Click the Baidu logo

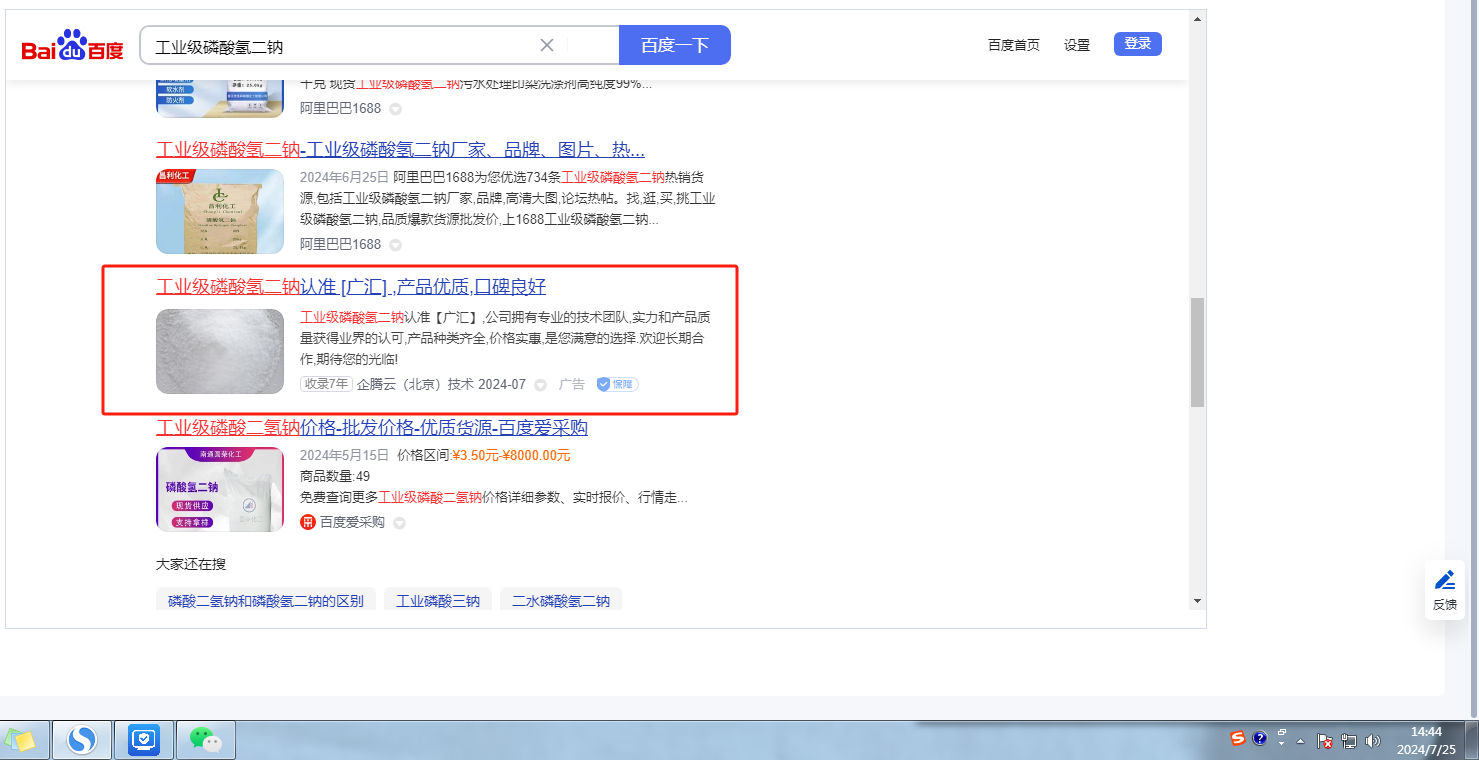(x=73, y=45)
